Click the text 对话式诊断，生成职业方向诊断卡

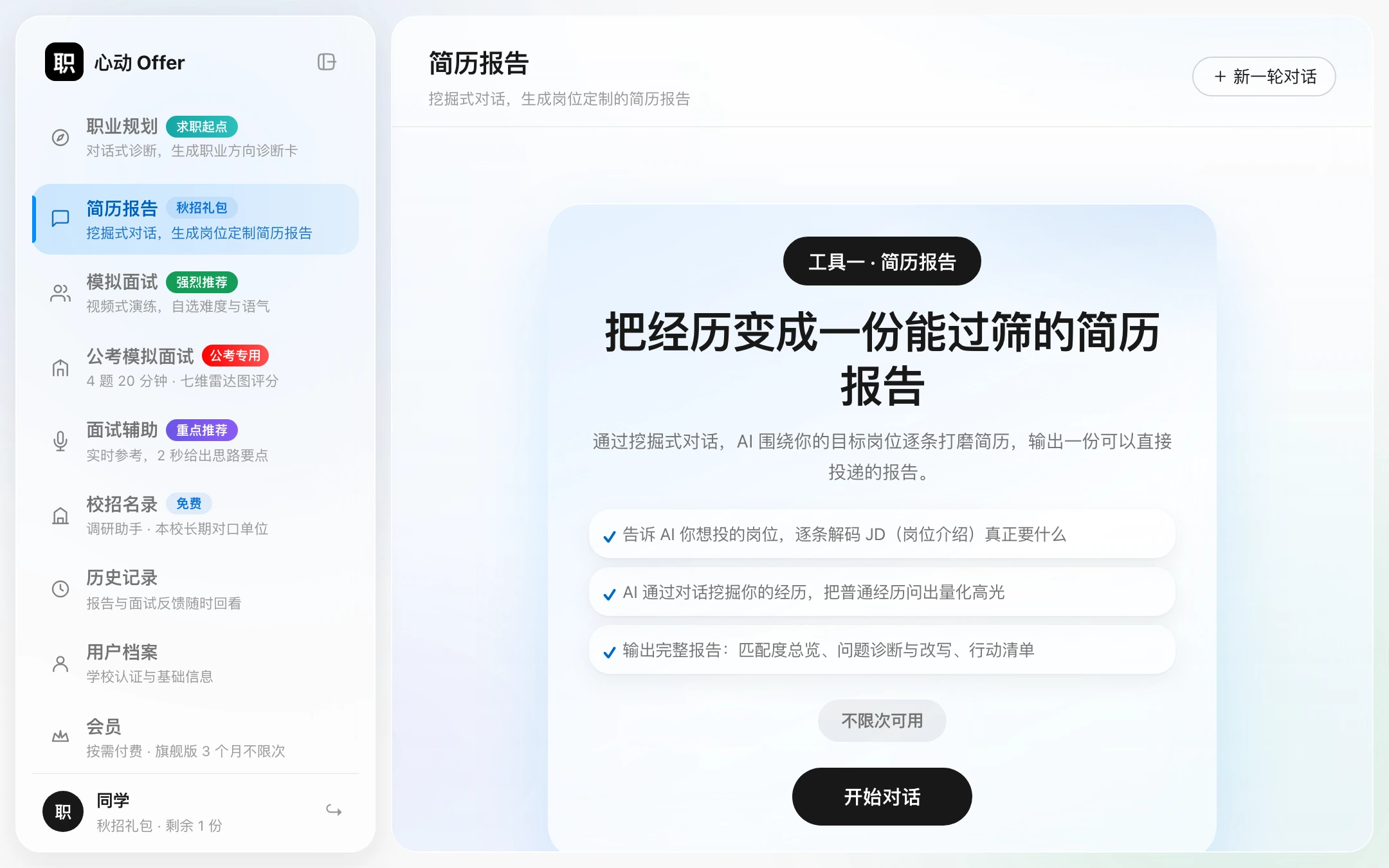[x=192, y=150]
